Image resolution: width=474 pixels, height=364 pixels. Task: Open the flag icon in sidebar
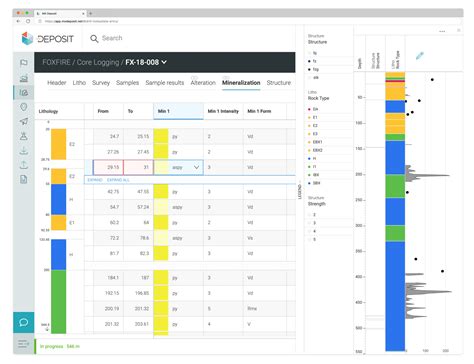coord(24,63)
